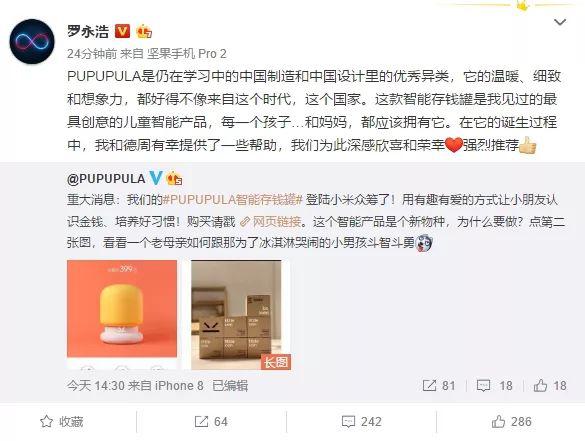Repost this post via the 64 share button
The image size is (585, 441).
[211, 422]
